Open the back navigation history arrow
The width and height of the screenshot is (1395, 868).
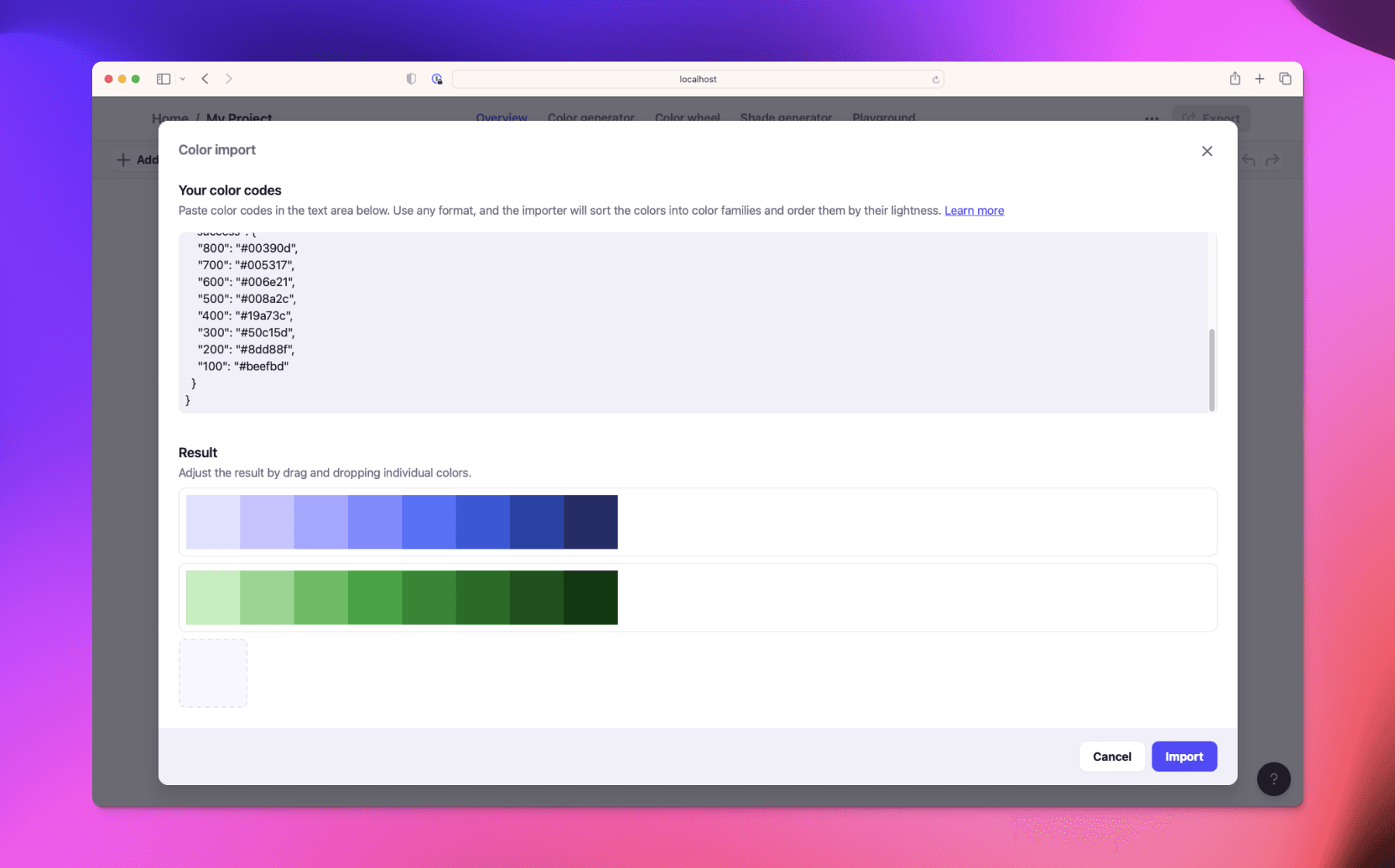point(205,78)
